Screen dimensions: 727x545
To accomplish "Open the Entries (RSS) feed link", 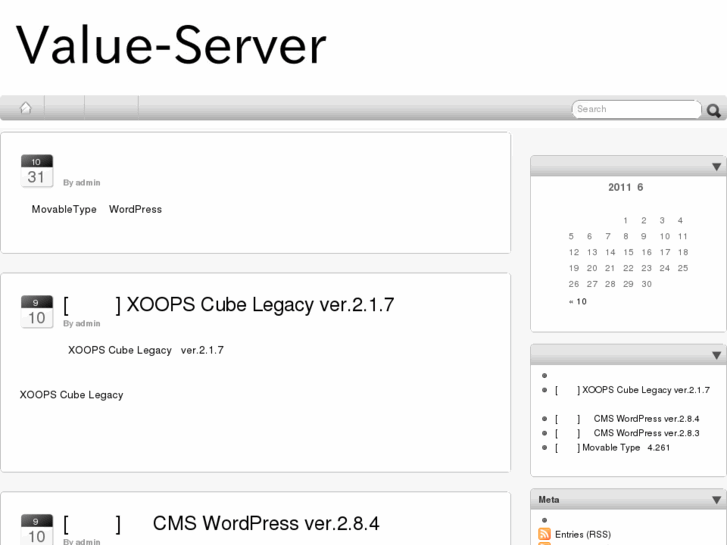I will (583, 534).
